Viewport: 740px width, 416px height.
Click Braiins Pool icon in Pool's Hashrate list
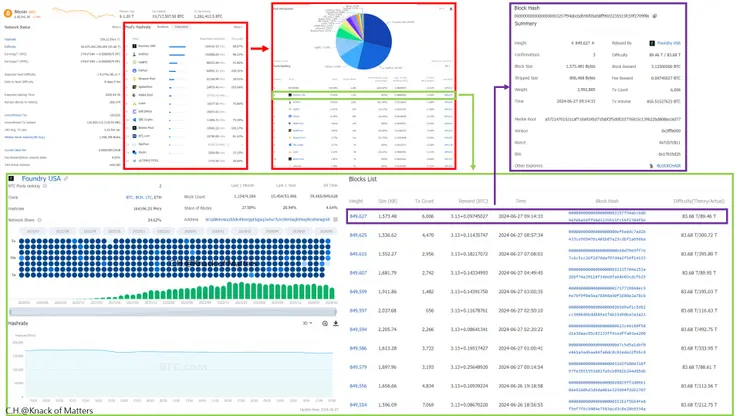135,128
